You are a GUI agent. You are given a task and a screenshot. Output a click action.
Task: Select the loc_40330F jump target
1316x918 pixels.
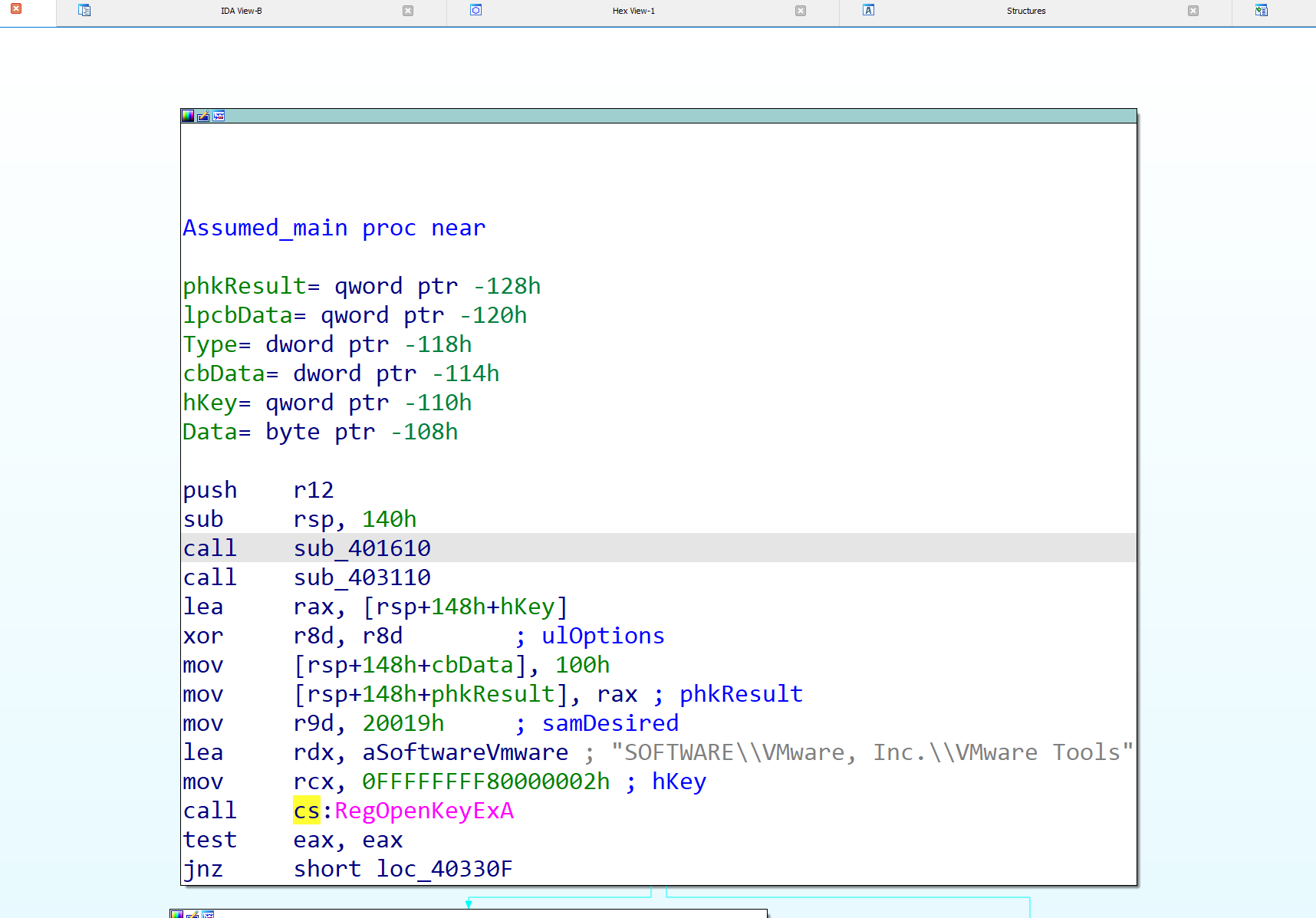(x=444, y=869)
